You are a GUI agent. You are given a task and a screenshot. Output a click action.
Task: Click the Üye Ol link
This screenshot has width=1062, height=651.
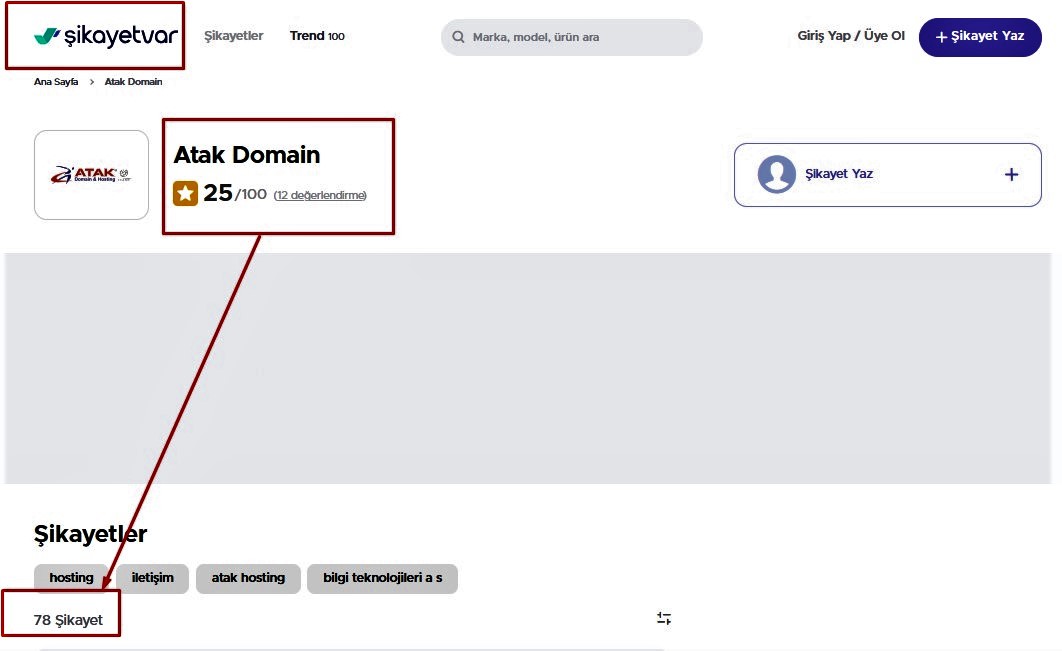point(884,36)
